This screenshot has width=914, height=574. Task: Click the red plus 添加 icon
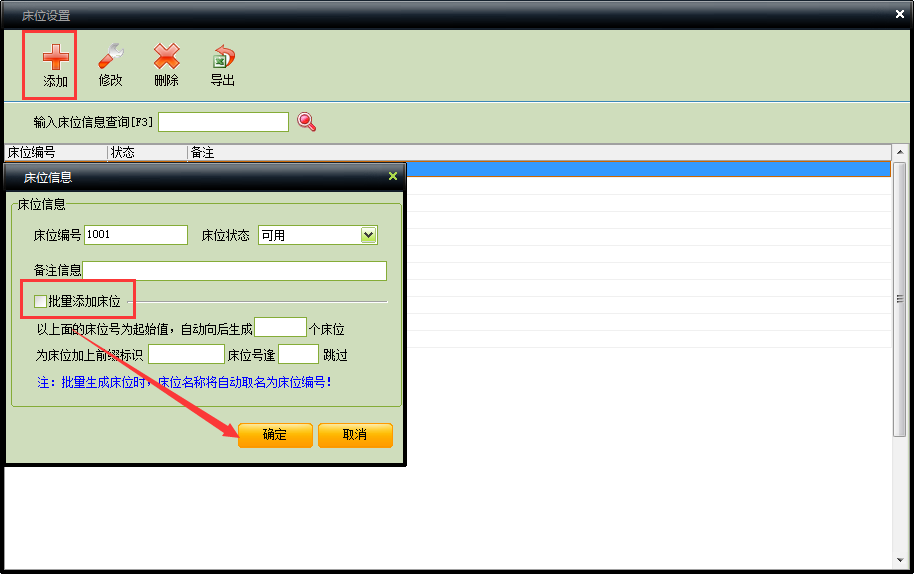click(55, 57)
